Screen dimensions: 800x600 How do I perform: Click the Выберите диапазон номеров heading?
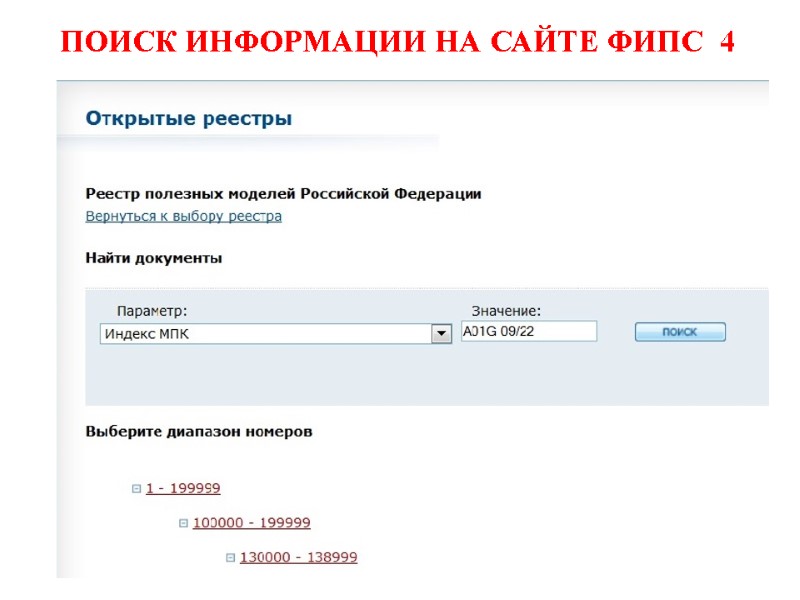(x=199, y=431)
